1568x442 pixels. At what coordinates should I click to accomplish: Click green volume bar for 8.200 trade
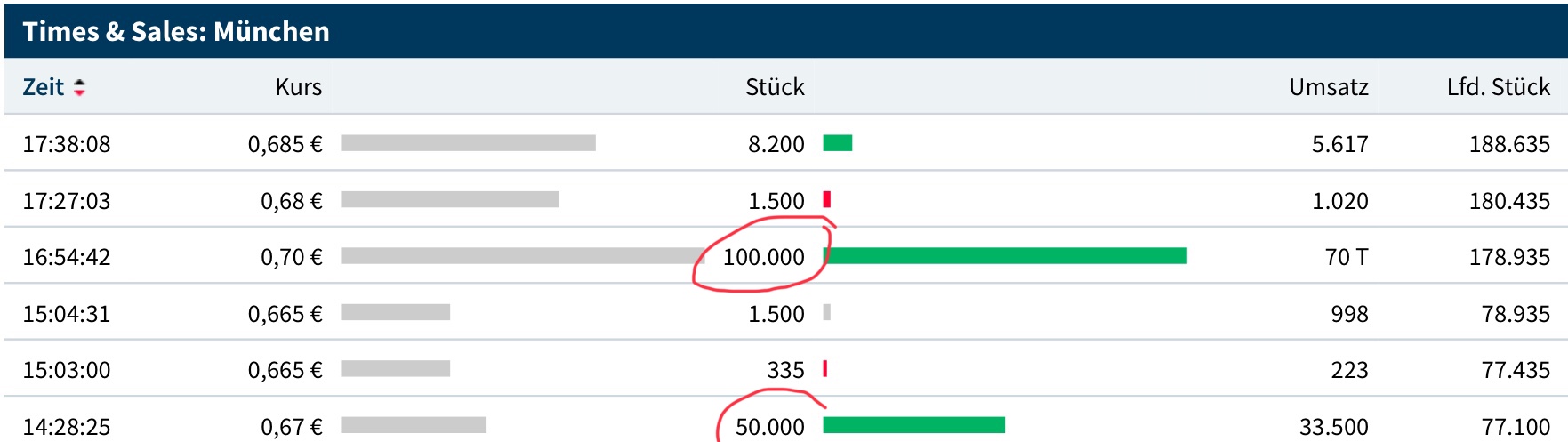click(x=838, y=143)
